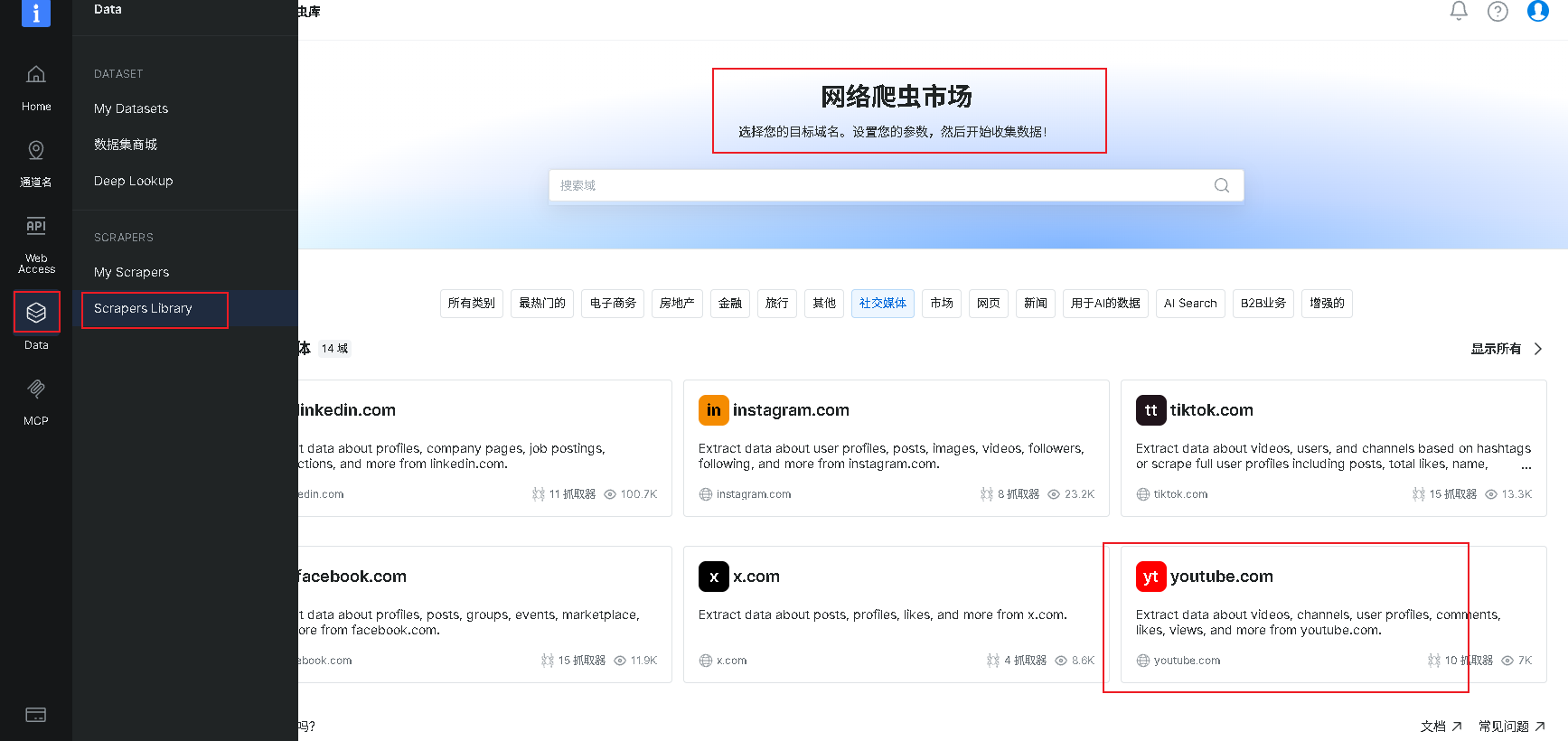Select the 新闻 category filter

[x=1036, y=304]
